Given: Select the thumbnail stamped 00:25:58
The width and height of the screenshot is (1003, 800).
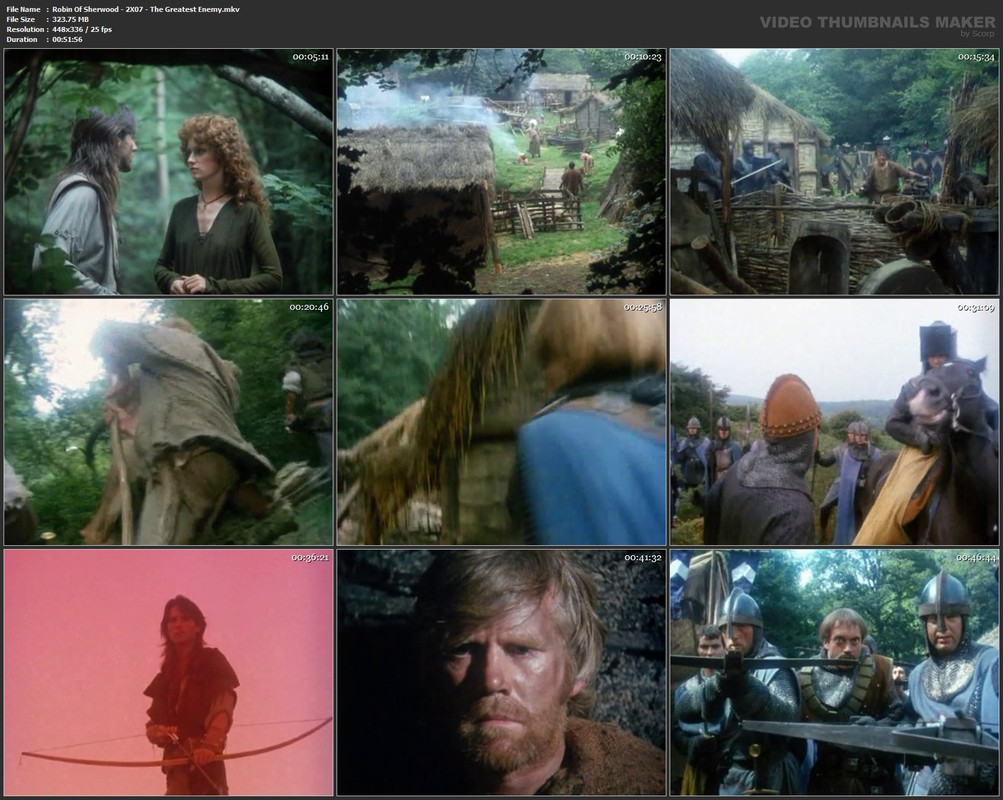Looking at the screenshot, I should (x=502, y=422).
